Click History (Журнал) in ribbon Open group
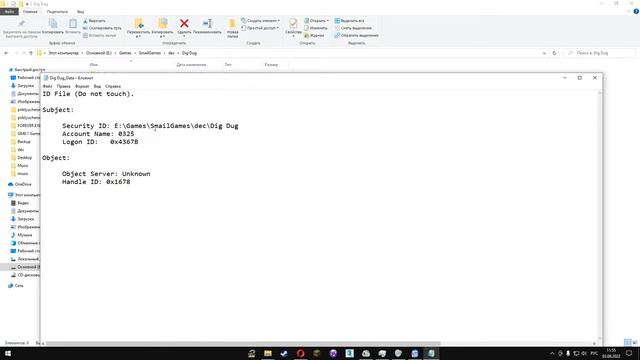Screen dimensions: 640x360 [314, 35]
